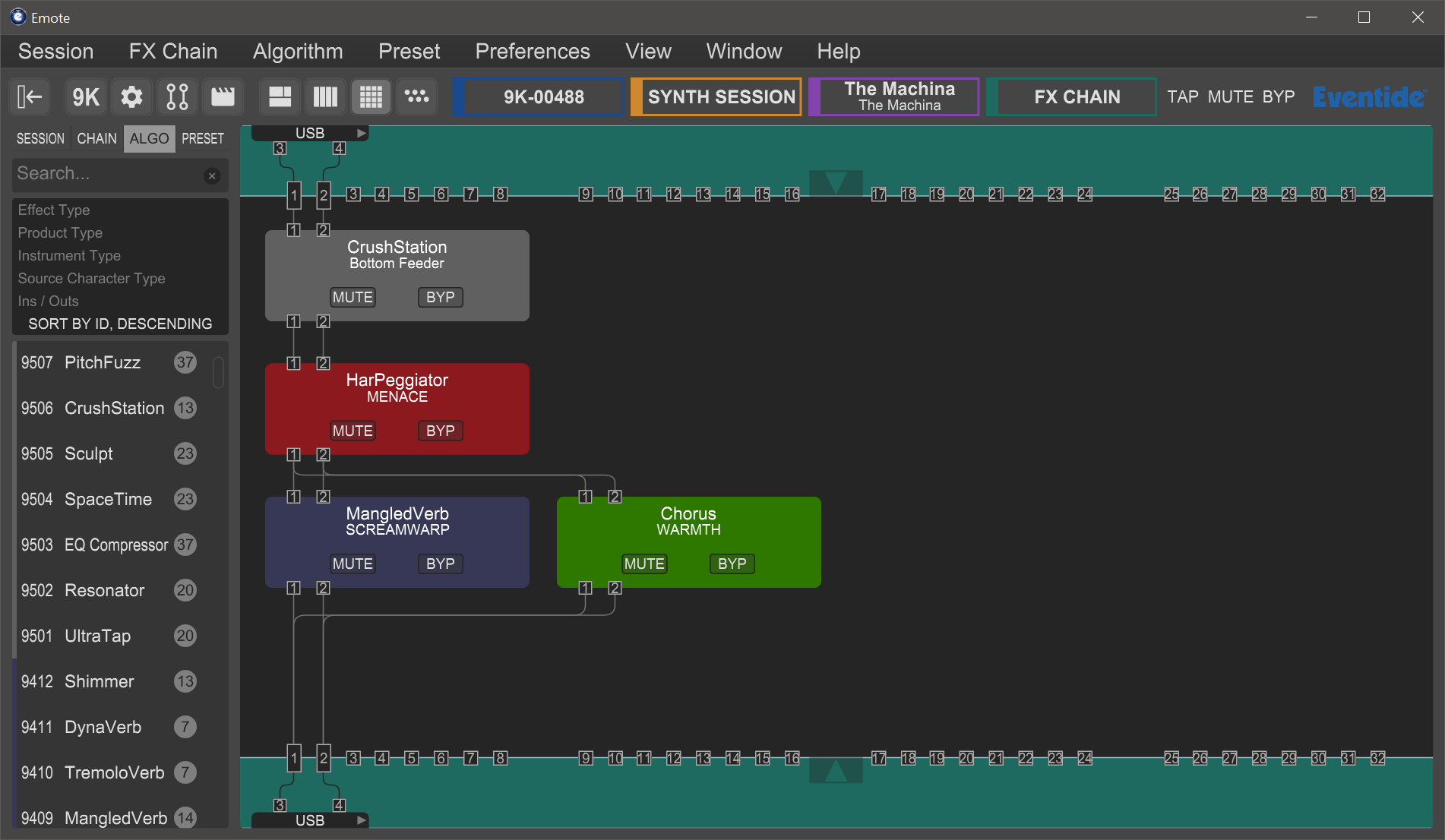This screenshot has height=840, width=1445.
Task: Click the TAP tempo button
Action: click(x=1183, y=96)
